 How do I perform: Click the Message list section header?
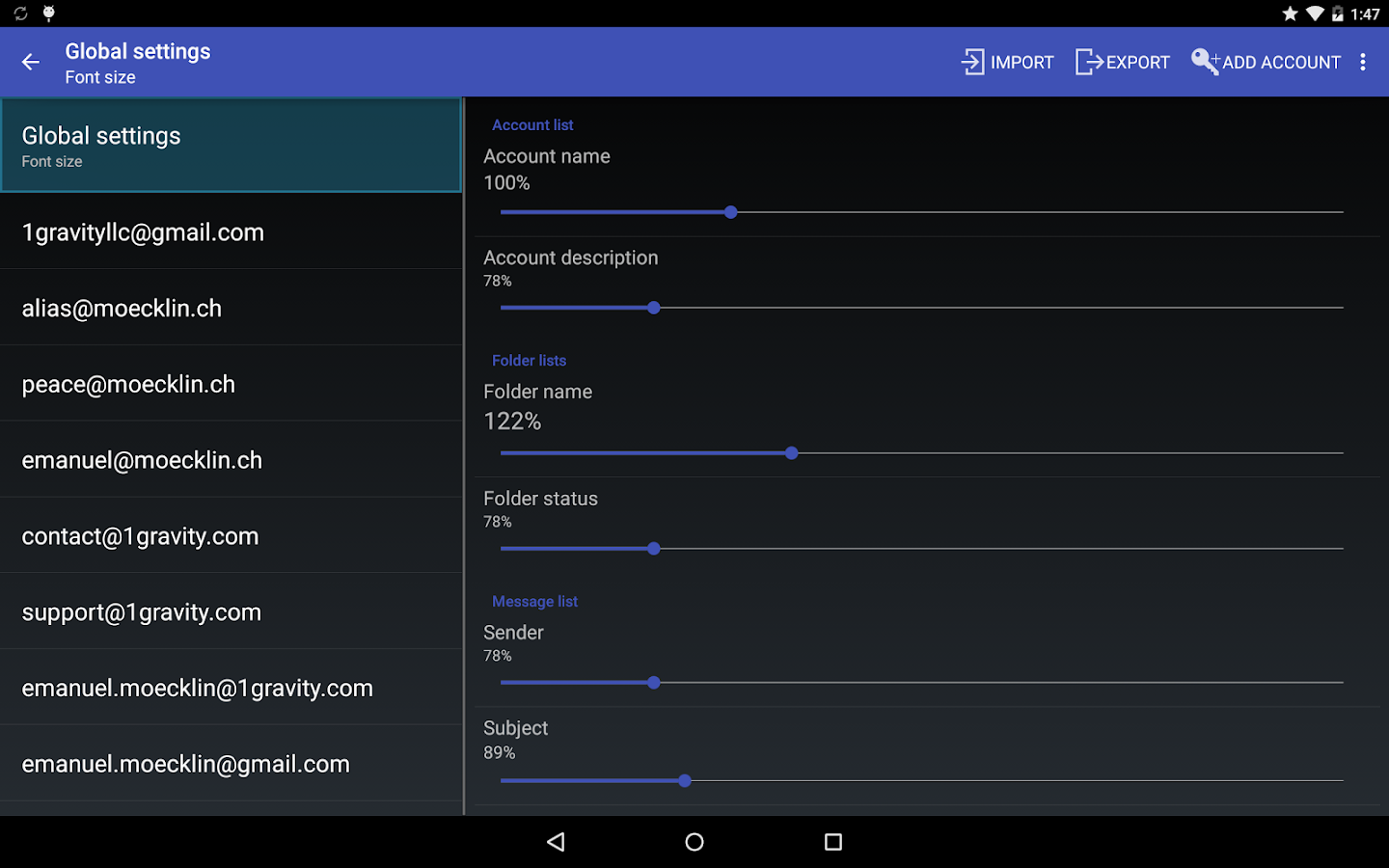535,602
